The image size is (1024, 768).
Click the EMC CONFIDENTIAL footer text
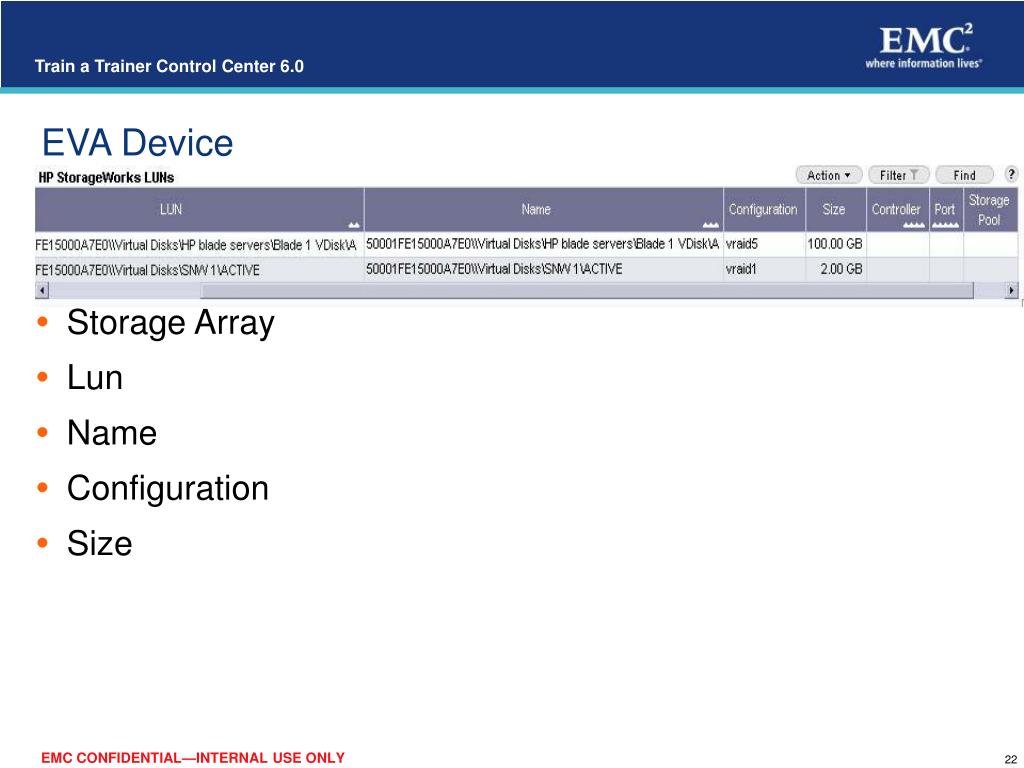(x=193, y=758)
